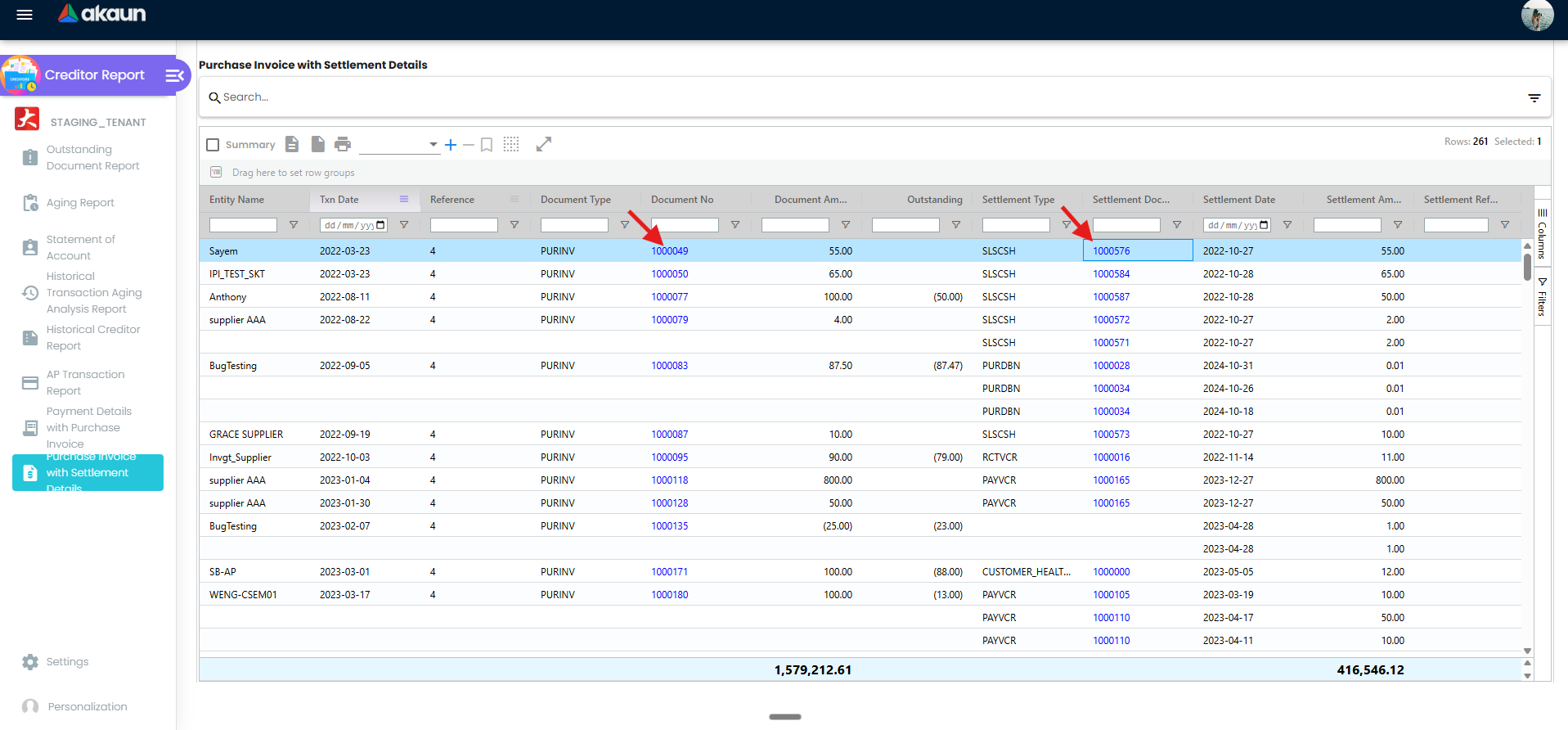
Task: Open the Filters side panel
Action: pos(1542,296)
